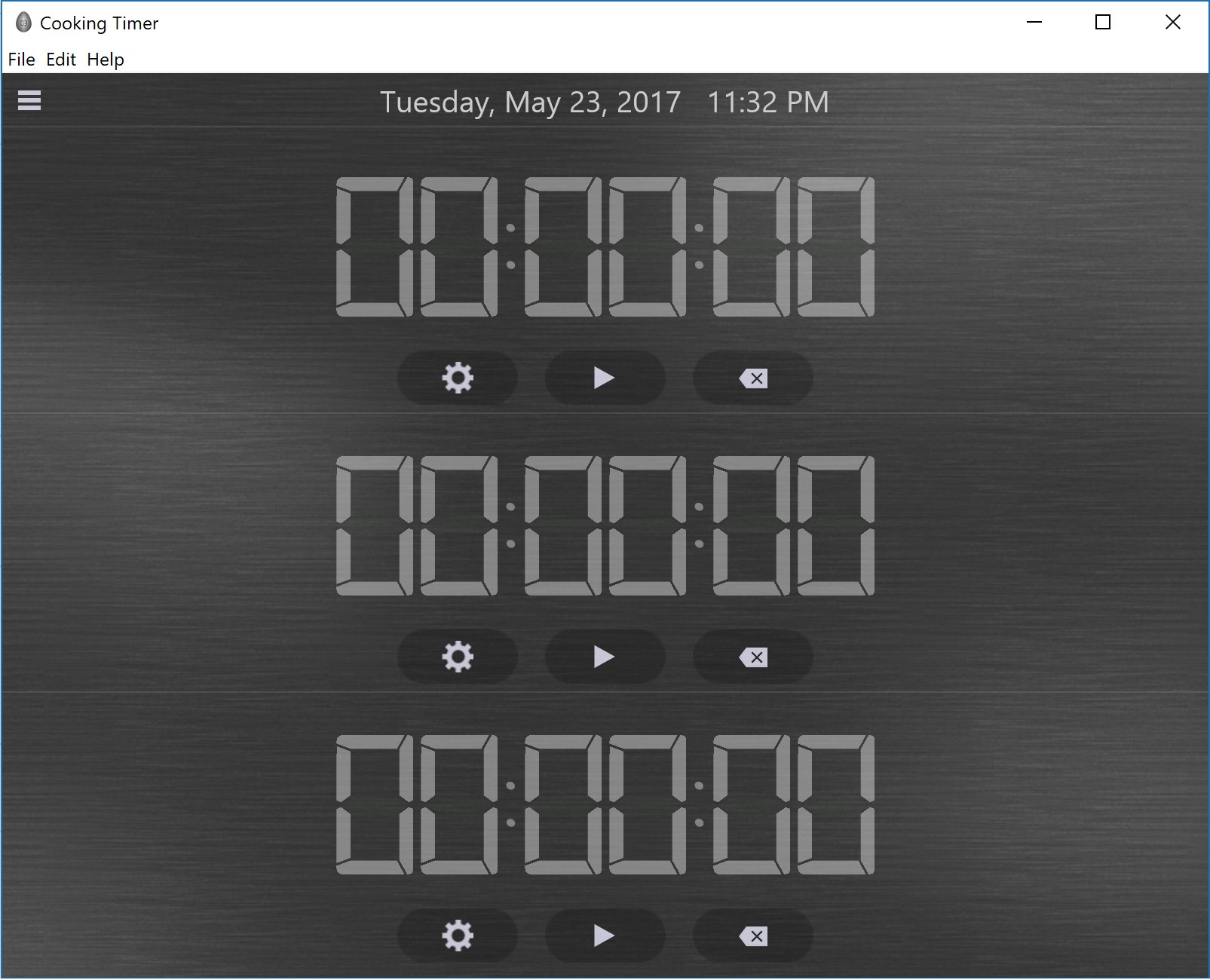Open settings for the first timer
Viewport: 1210px width, 980px height.
(x=456, y=378)
